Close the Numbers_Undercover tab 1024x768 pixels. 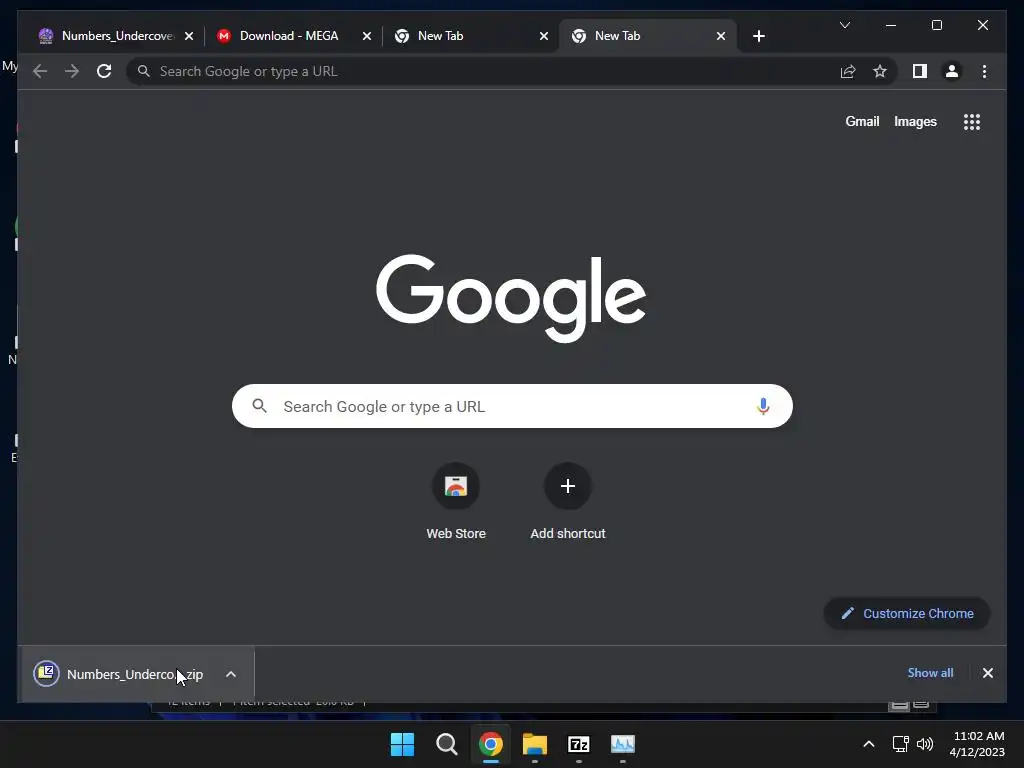(x=189, y=36)
